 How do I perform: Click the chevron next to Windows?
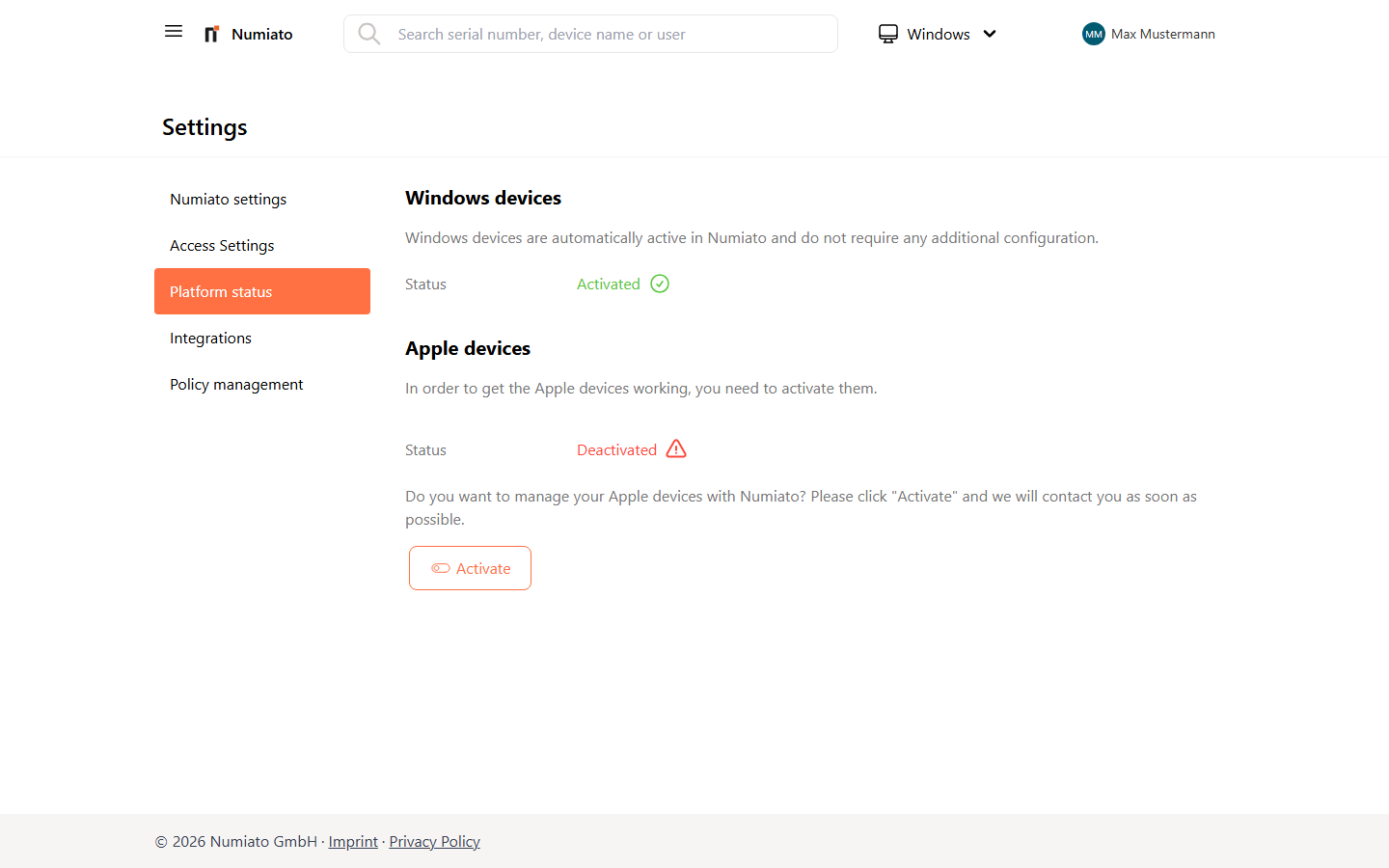pos(990,34)
